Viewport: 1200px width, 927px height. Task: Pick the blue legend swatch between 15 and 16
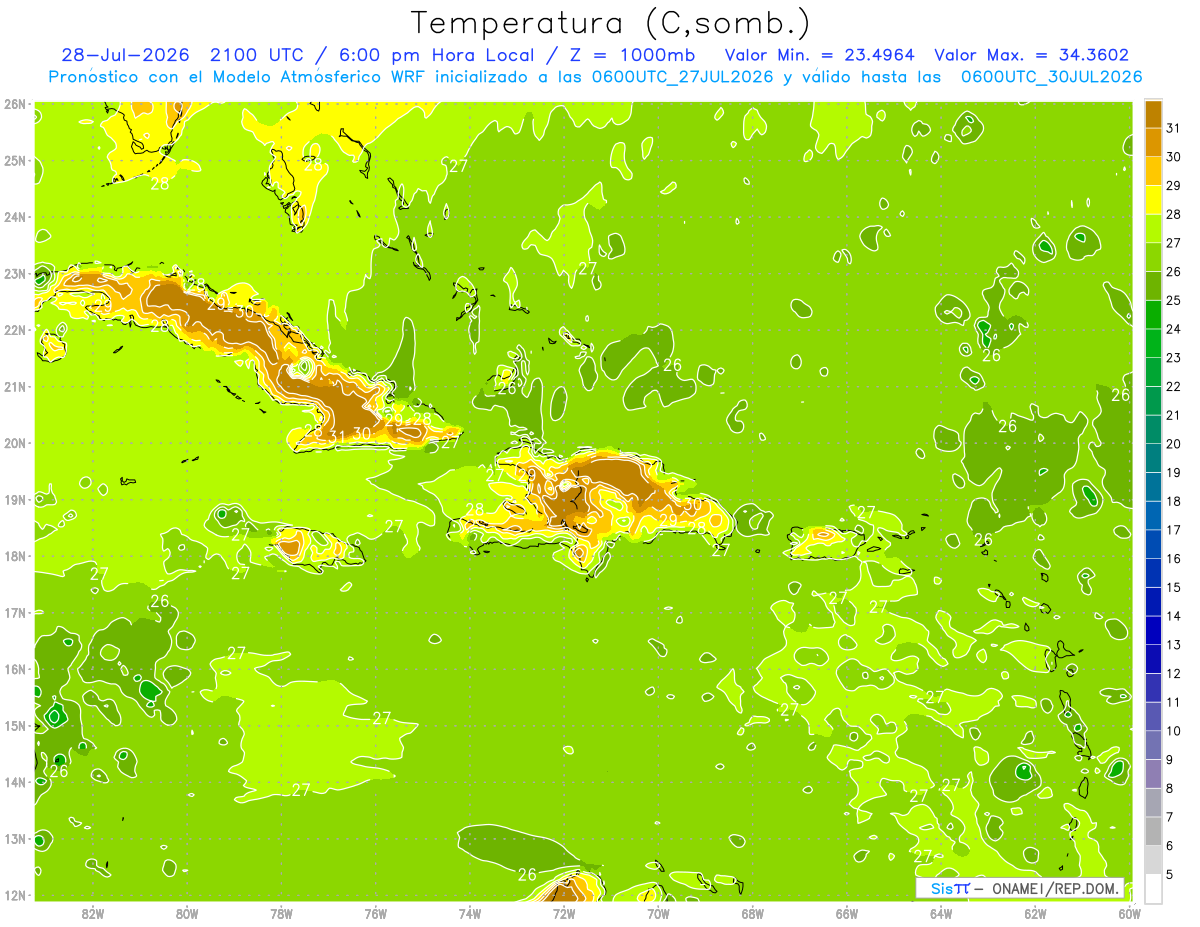(x=1154, y=573)
